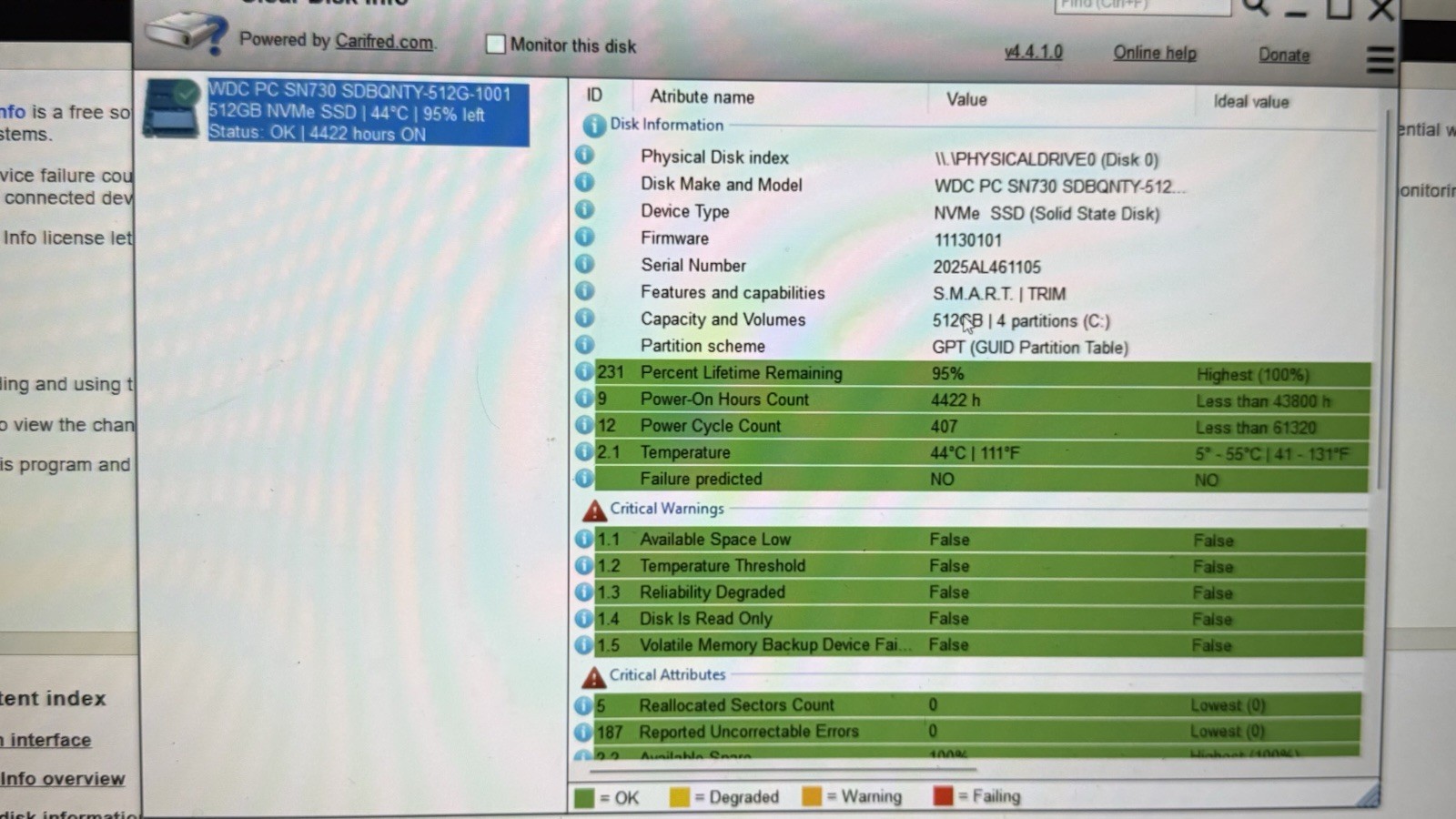
Task: Click info icon for Temperature Threshold
Action: coord(584,565)
